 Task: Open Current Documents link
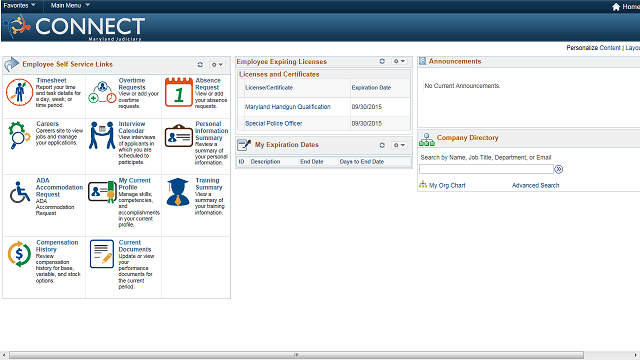coord(135,246)
